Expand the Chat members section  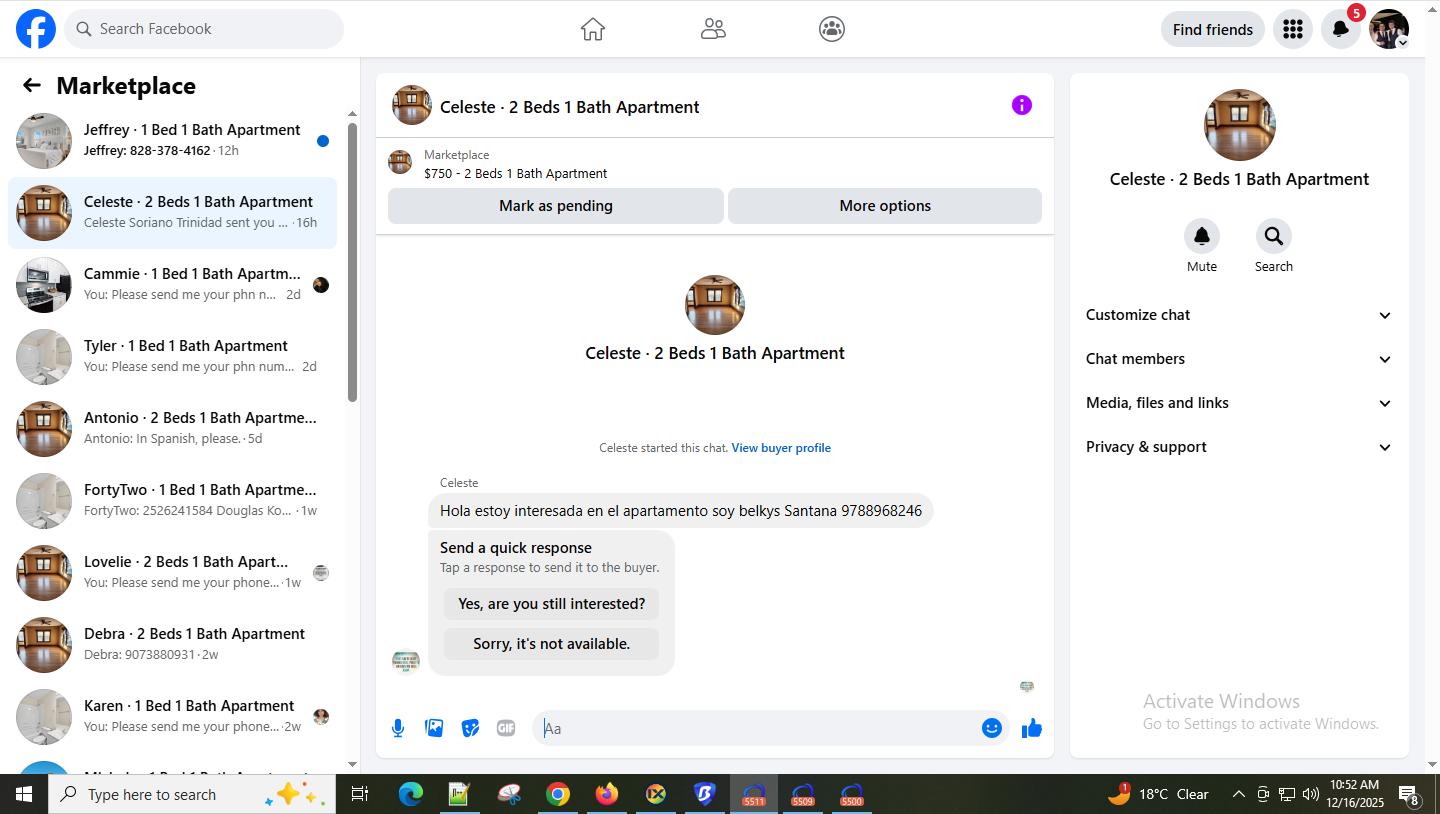[1239, 359]
